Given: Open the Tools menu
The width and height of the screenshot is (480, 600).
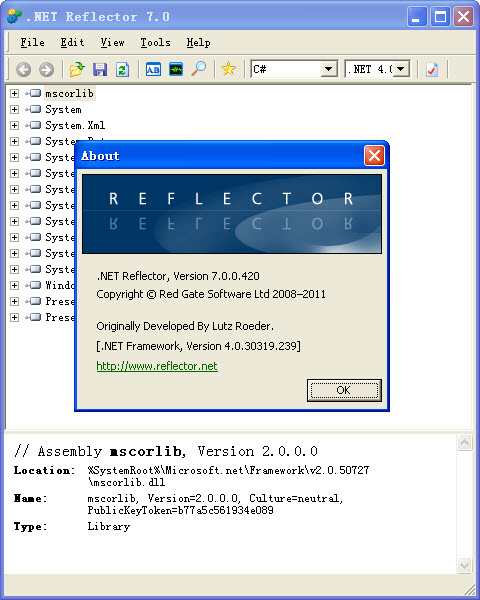Looking at the screenshot, I should tap(155, 42).
